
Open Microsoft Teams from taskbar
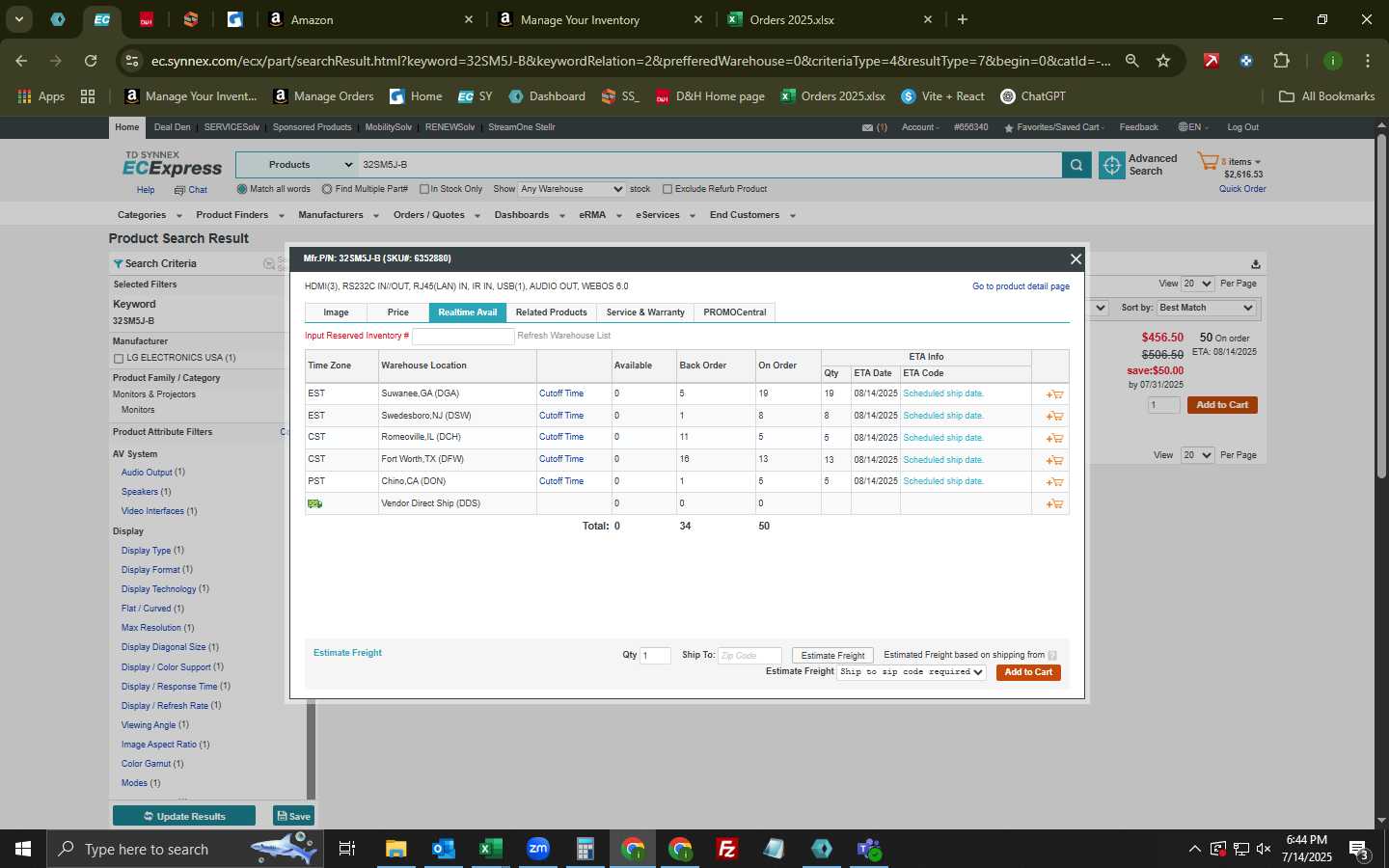point(869,849)
